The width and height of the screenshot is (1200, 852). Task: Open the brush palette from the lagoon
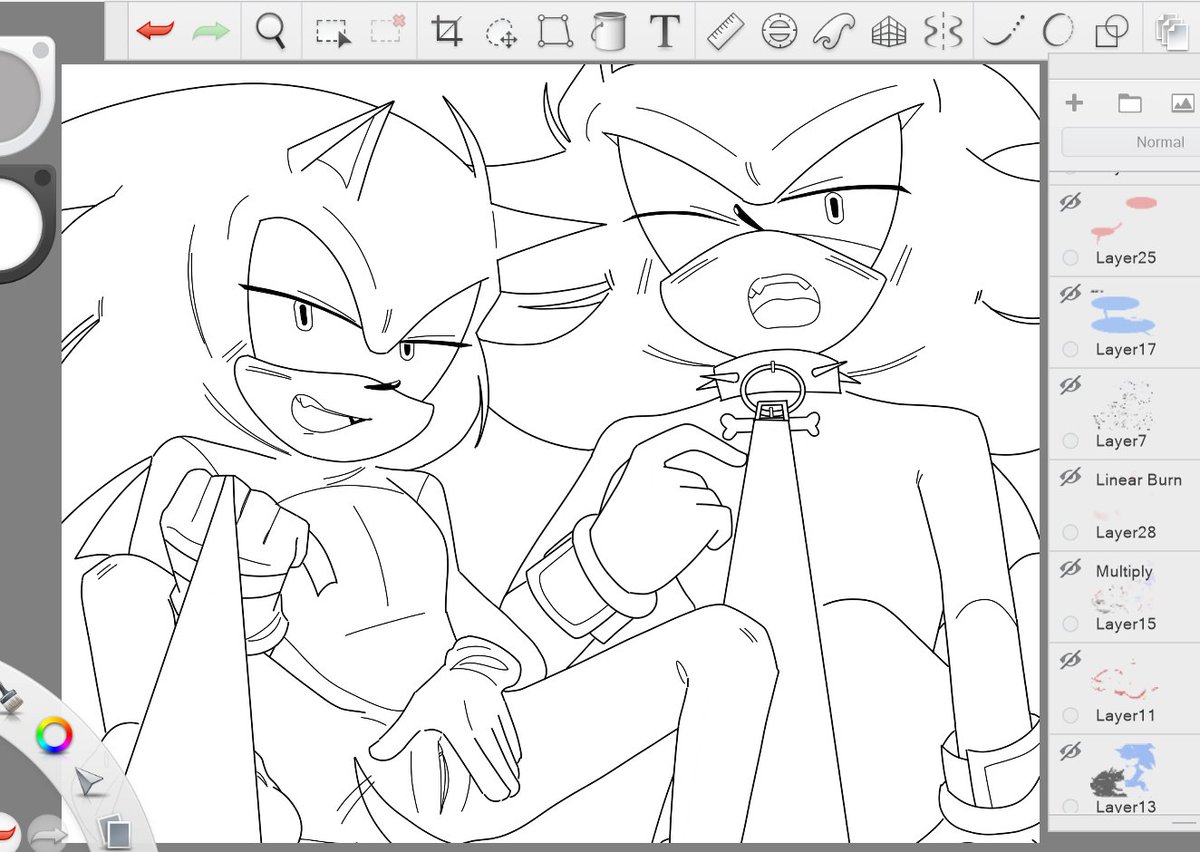(10, 696)
